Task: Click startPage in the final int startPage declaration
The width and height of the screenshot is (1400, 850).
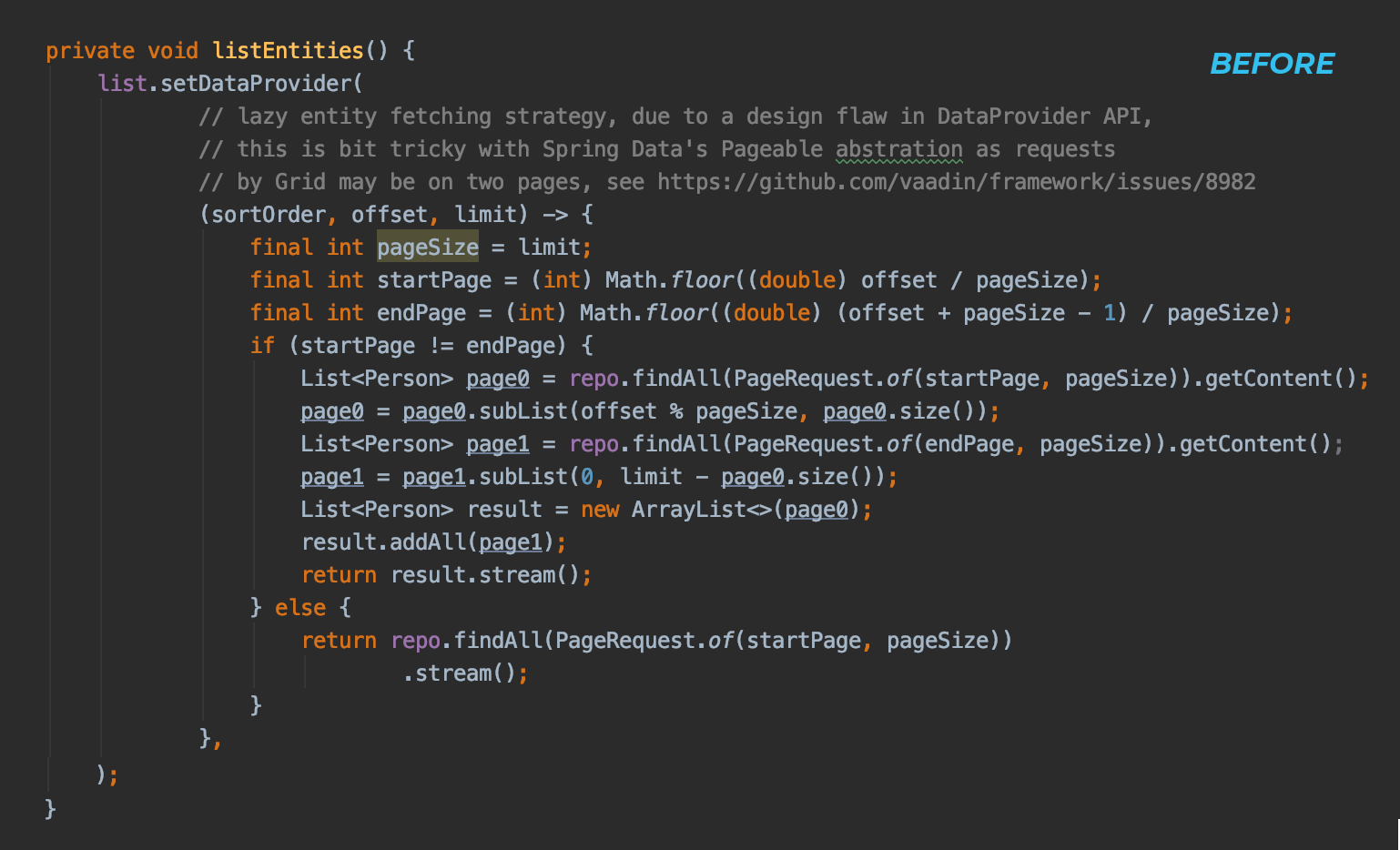Action: 434,280
